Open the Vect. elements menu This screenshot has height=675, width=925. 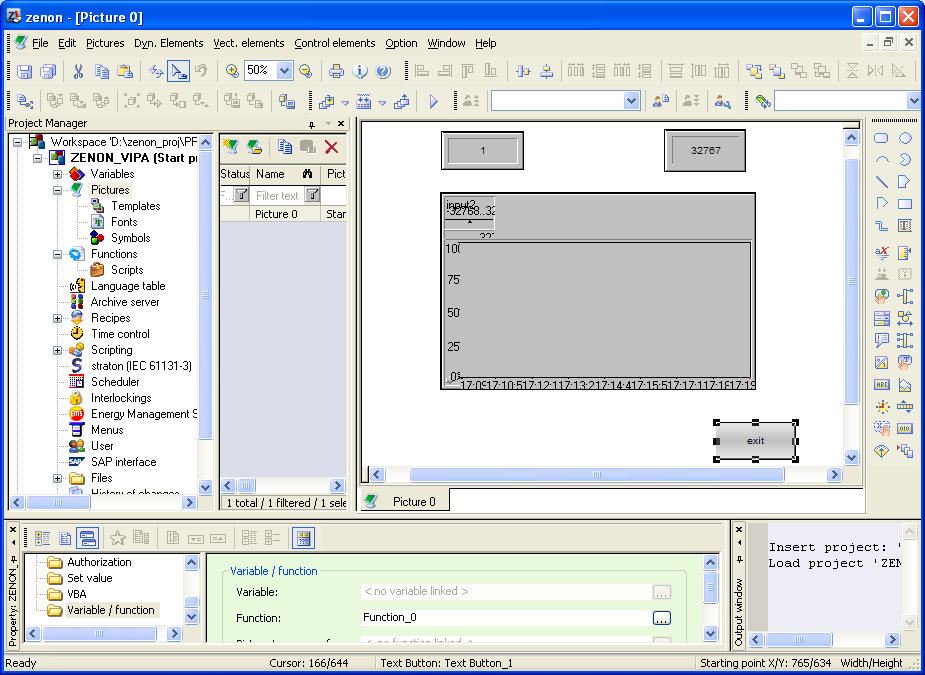pos(250,43)
